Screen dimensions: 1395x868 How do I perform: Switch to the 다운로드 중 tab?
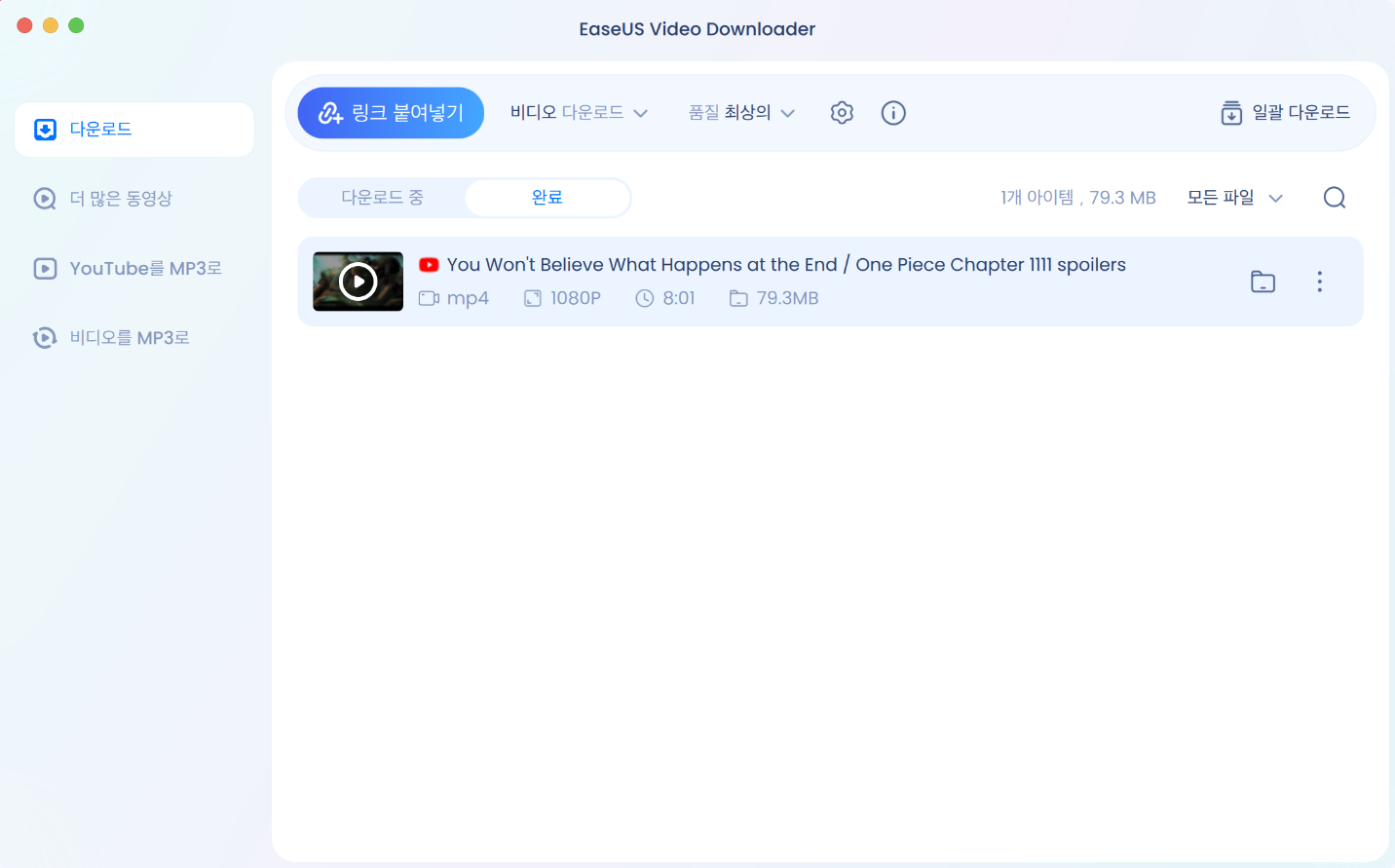(x=382, y=198)
